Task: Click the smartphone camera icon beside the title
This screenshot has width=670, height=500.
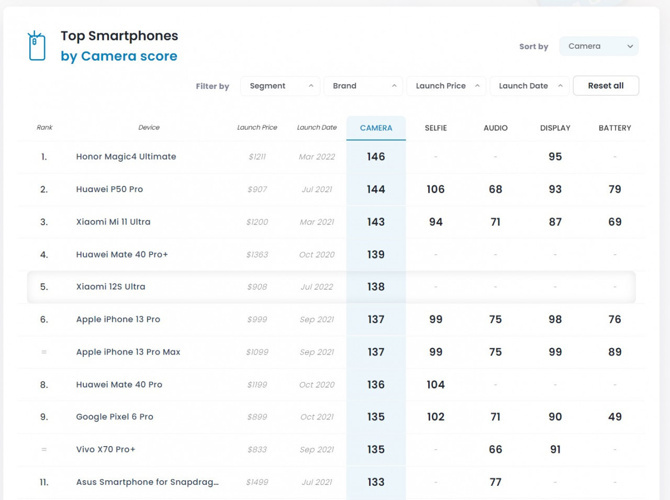Action: (x=37, y=46)
